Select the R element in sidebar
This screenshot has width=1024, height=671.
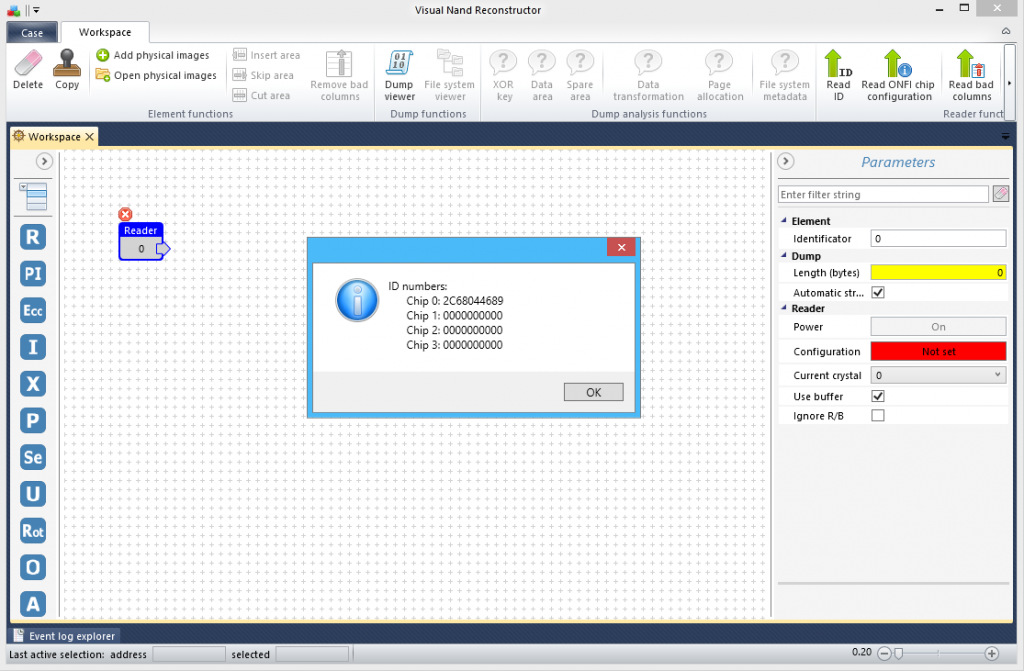[x=33, y=237]
